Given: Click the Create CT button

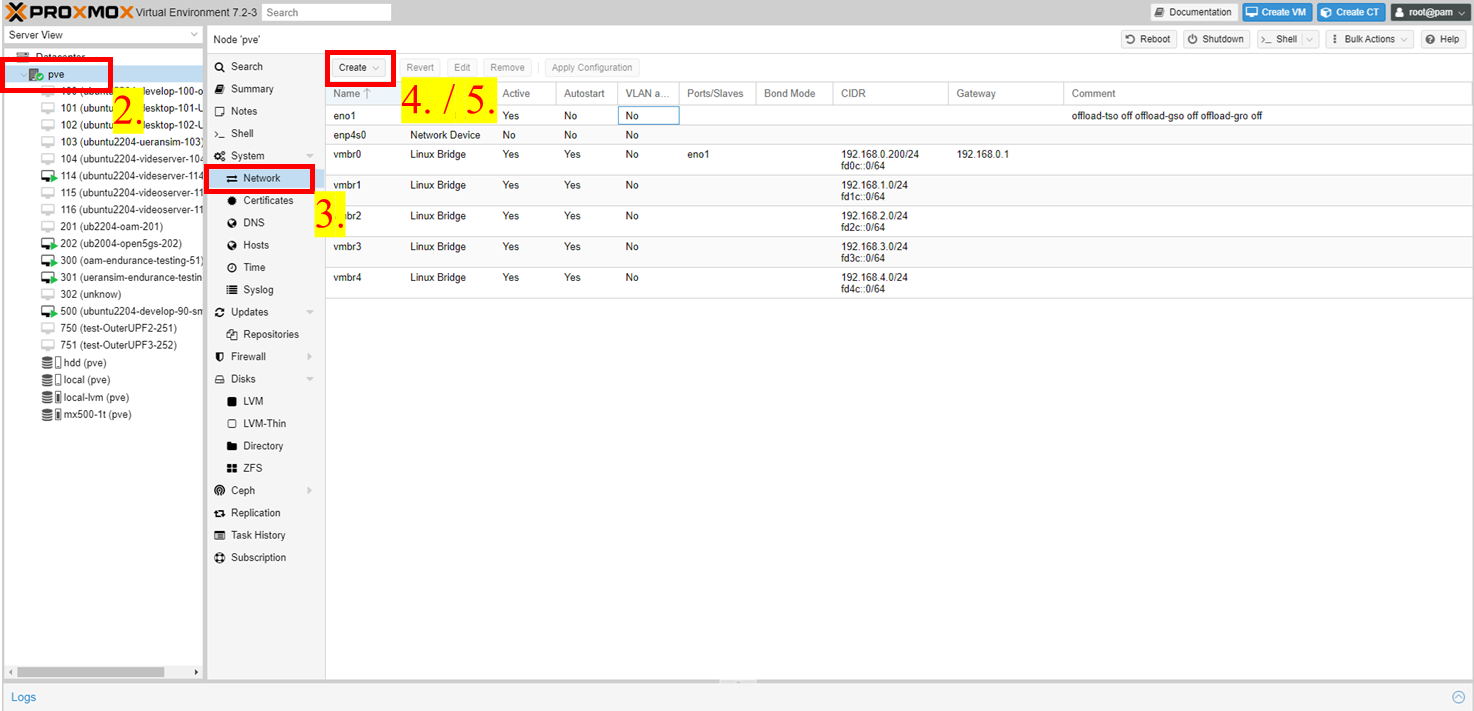Looking at the screenshot, I should click(x=1351, y=12).
